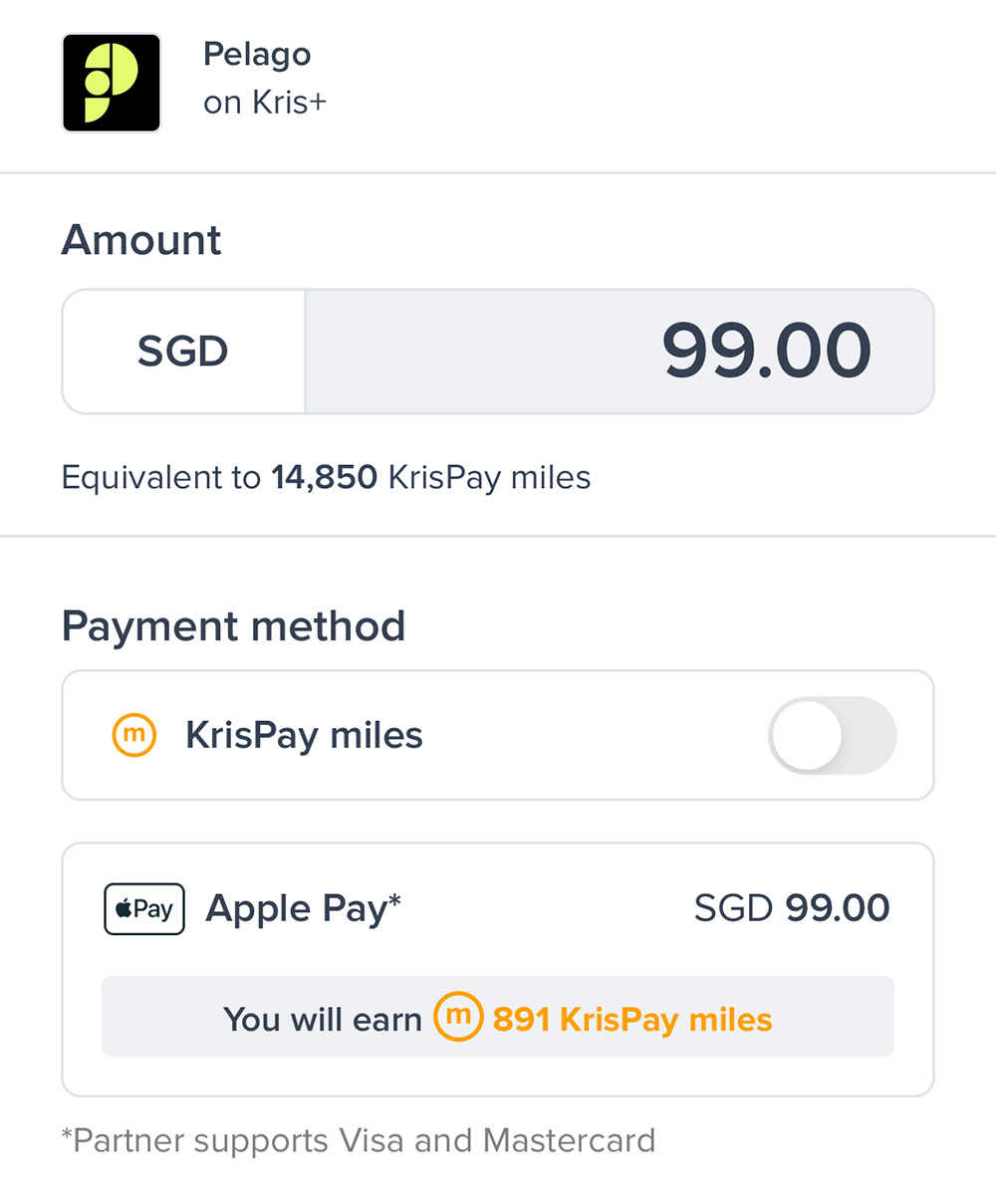Click the orange 891 KrisPay miles text
This screenshot has height=1204, width=996.
point(632,1020)
